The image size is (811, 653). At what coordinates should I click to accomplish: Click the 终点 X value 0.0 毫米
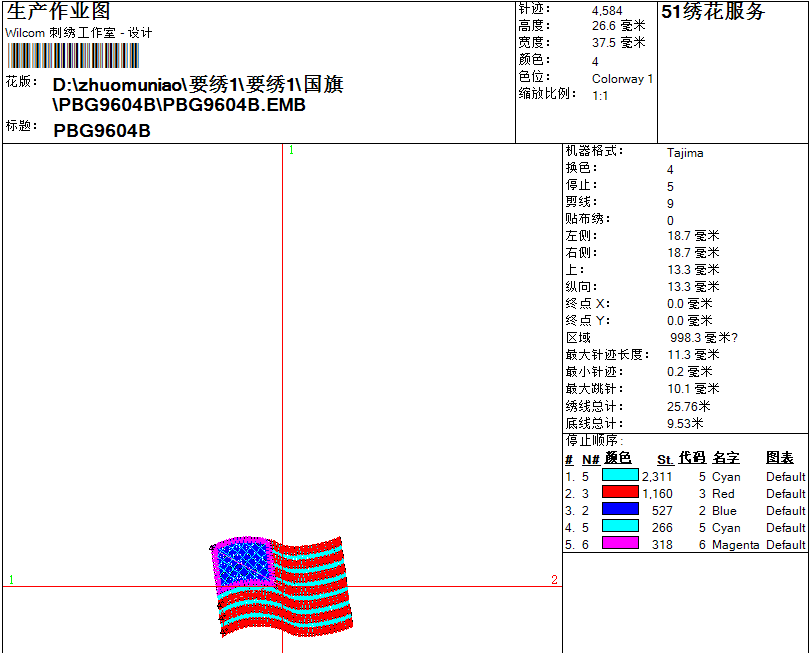(690, 303)
